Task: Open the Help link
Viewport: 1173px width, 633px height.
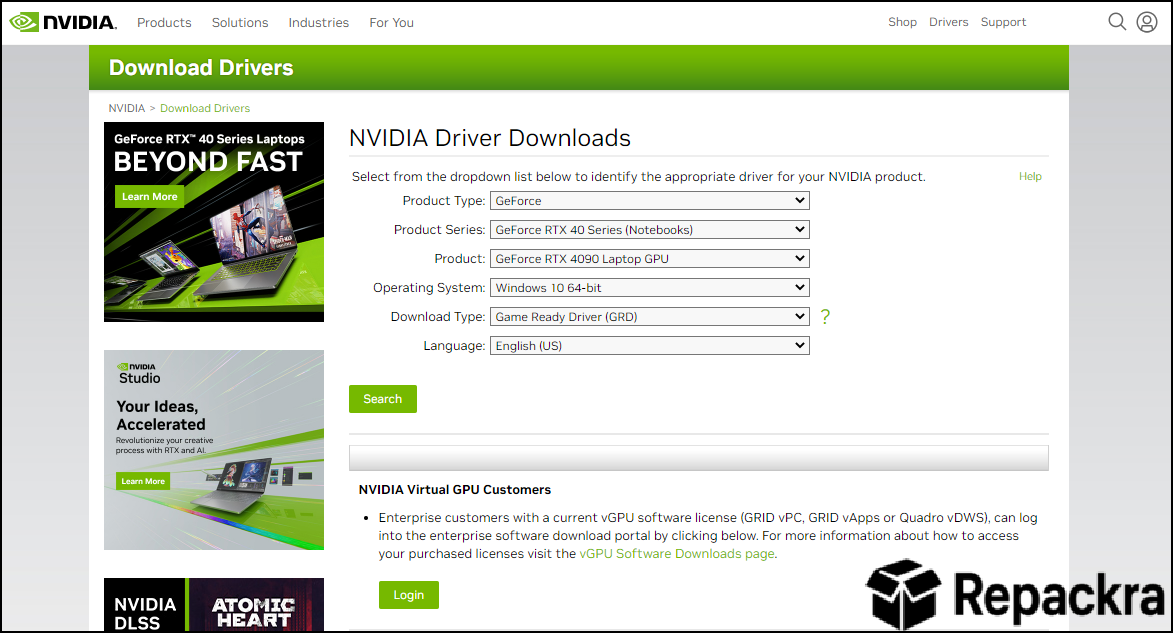Action: click(1030, 177)
